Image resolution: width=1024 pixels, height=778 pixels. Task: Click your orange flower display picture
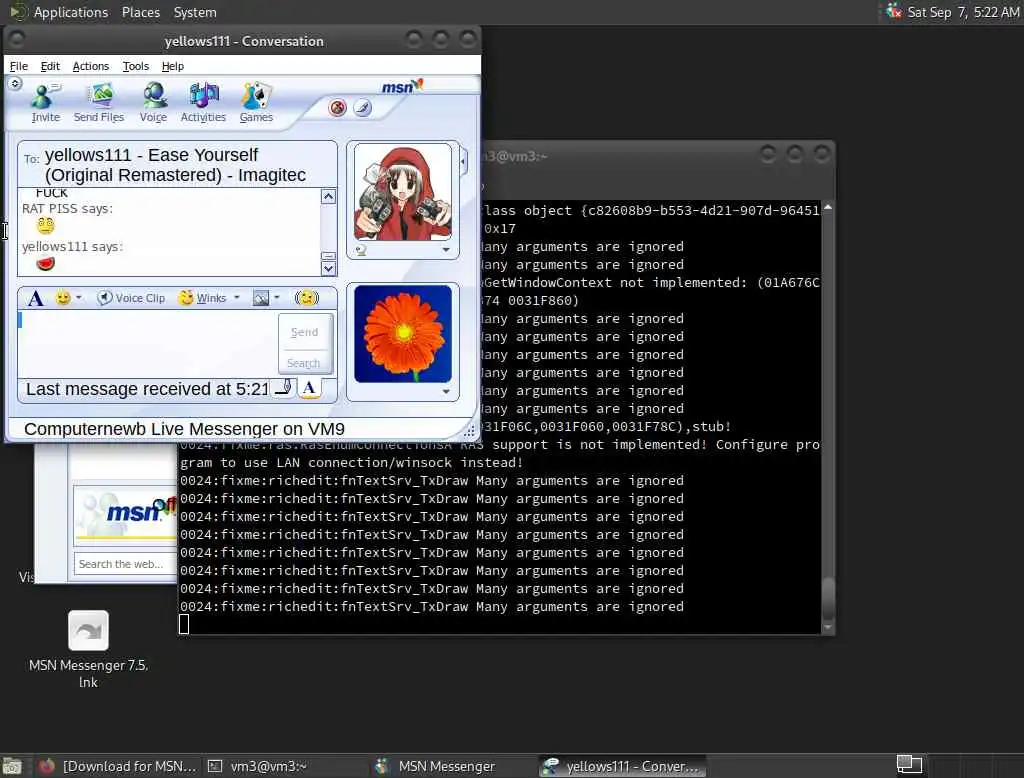point(402,334)
